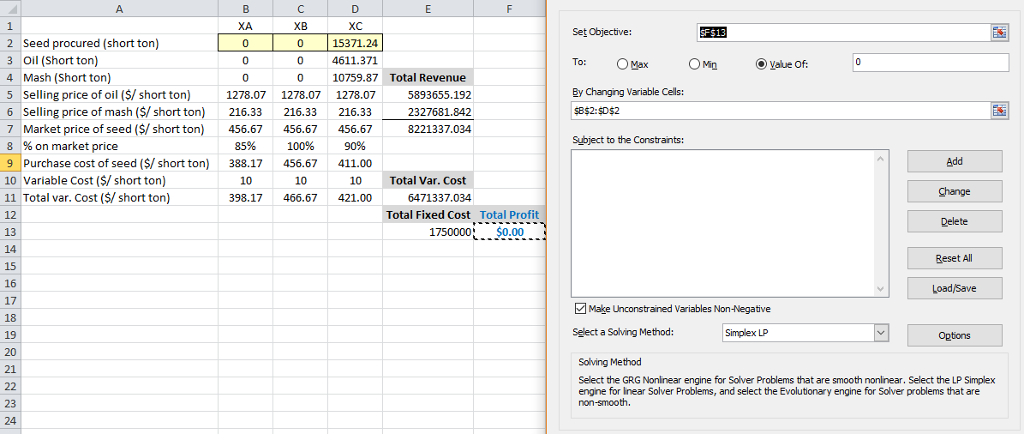Click the Value Of number field
This screenshot has width=1024, height=434.
point(930,64)
